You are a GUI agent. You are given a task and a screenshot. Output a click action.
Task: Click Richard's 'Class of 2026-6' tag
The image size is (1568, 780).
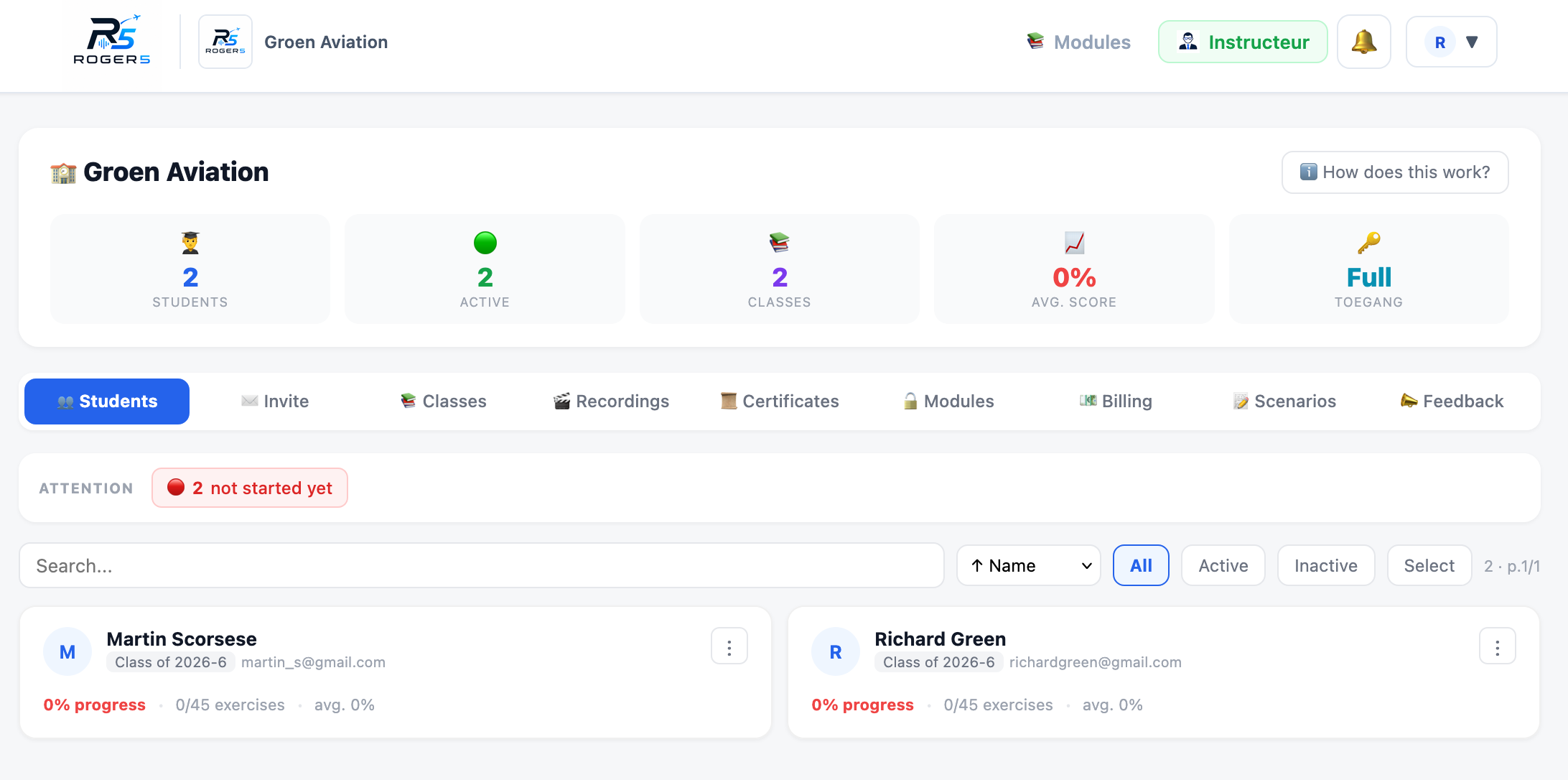939,662
